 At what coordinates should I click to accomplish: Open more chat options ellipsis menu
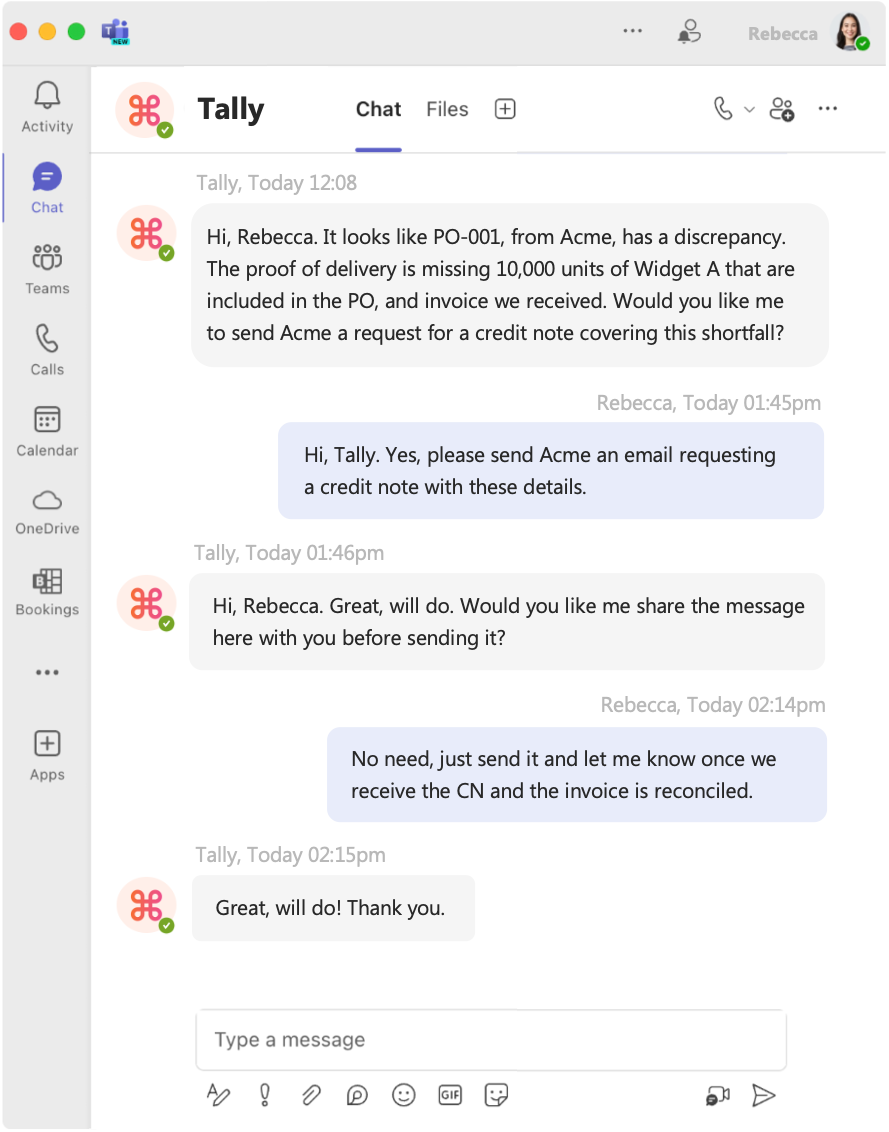pos(827,109)
